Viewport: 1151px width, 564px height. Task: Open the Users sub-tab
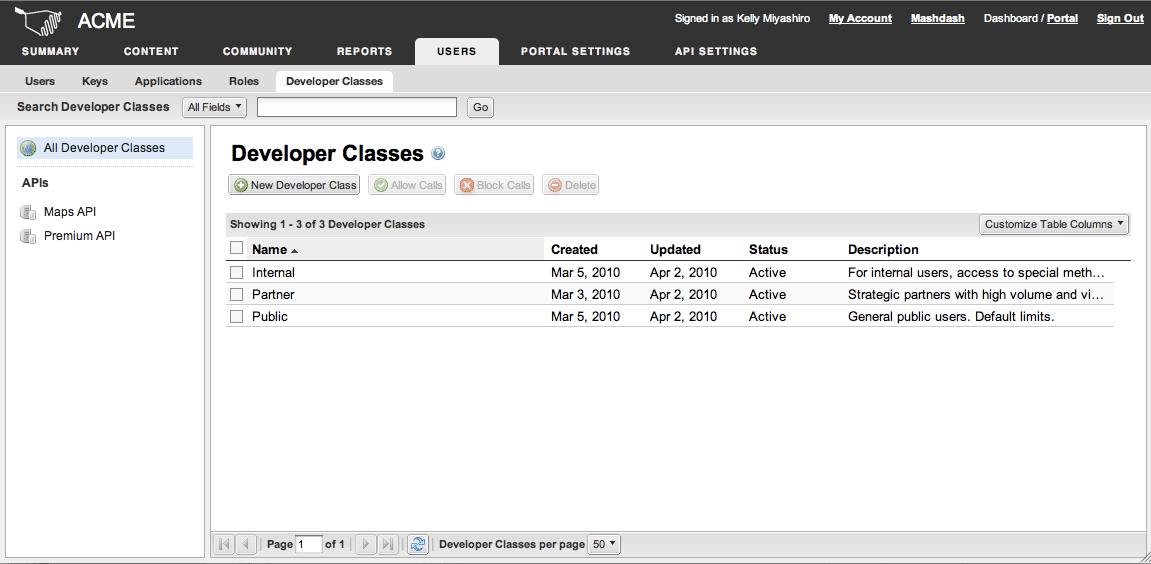tap(40, 82)
